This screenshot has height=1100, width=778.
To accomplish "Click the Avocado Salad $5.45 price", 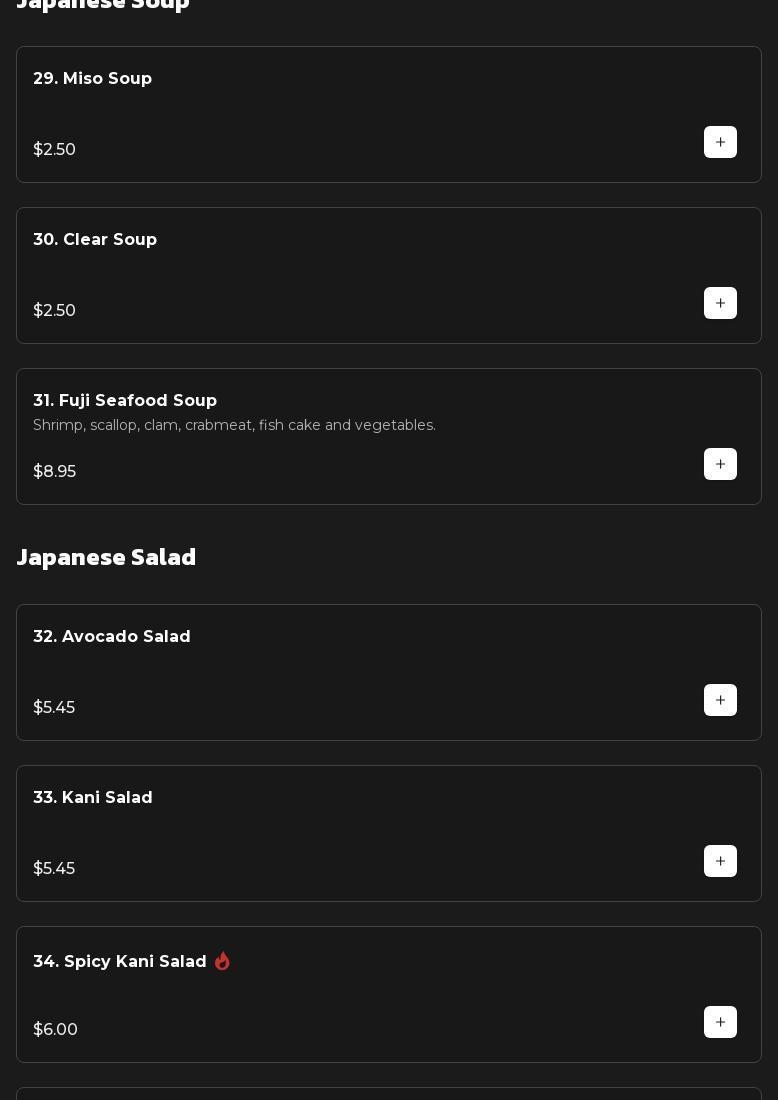I will point(54,707).
